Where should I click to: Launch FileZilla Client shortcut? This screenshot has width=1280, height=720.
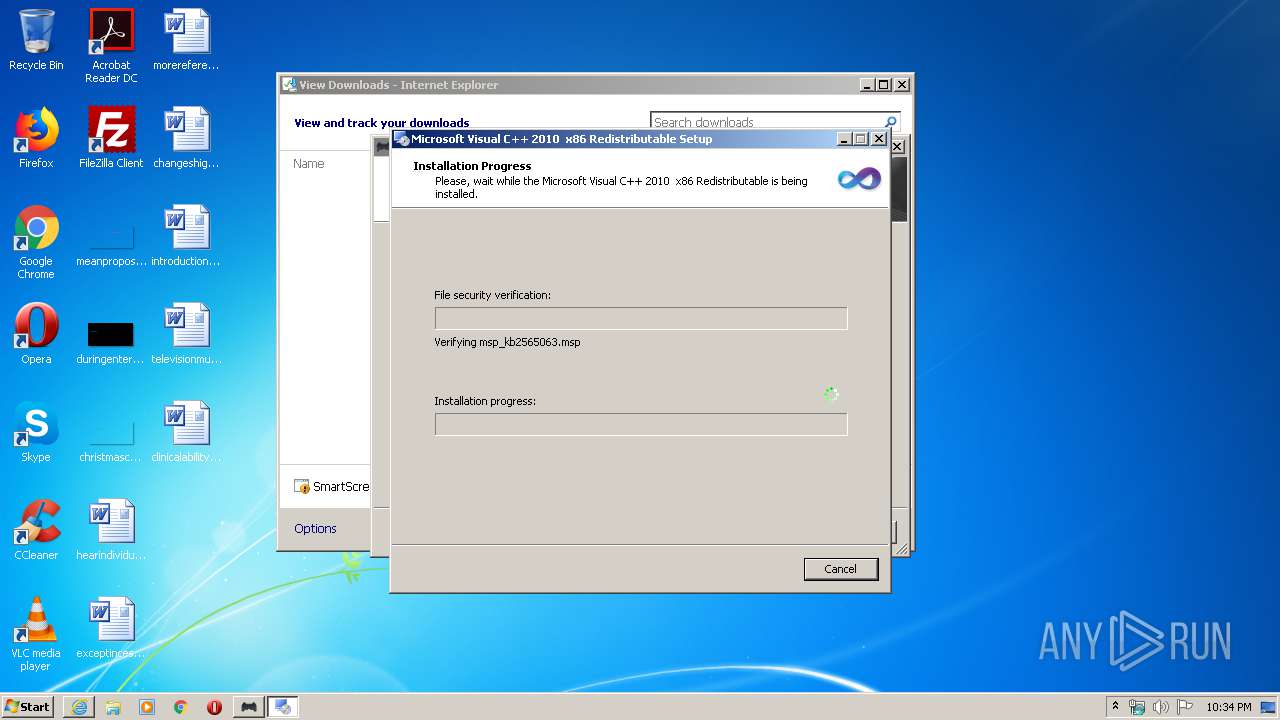(x=111, y=138)
